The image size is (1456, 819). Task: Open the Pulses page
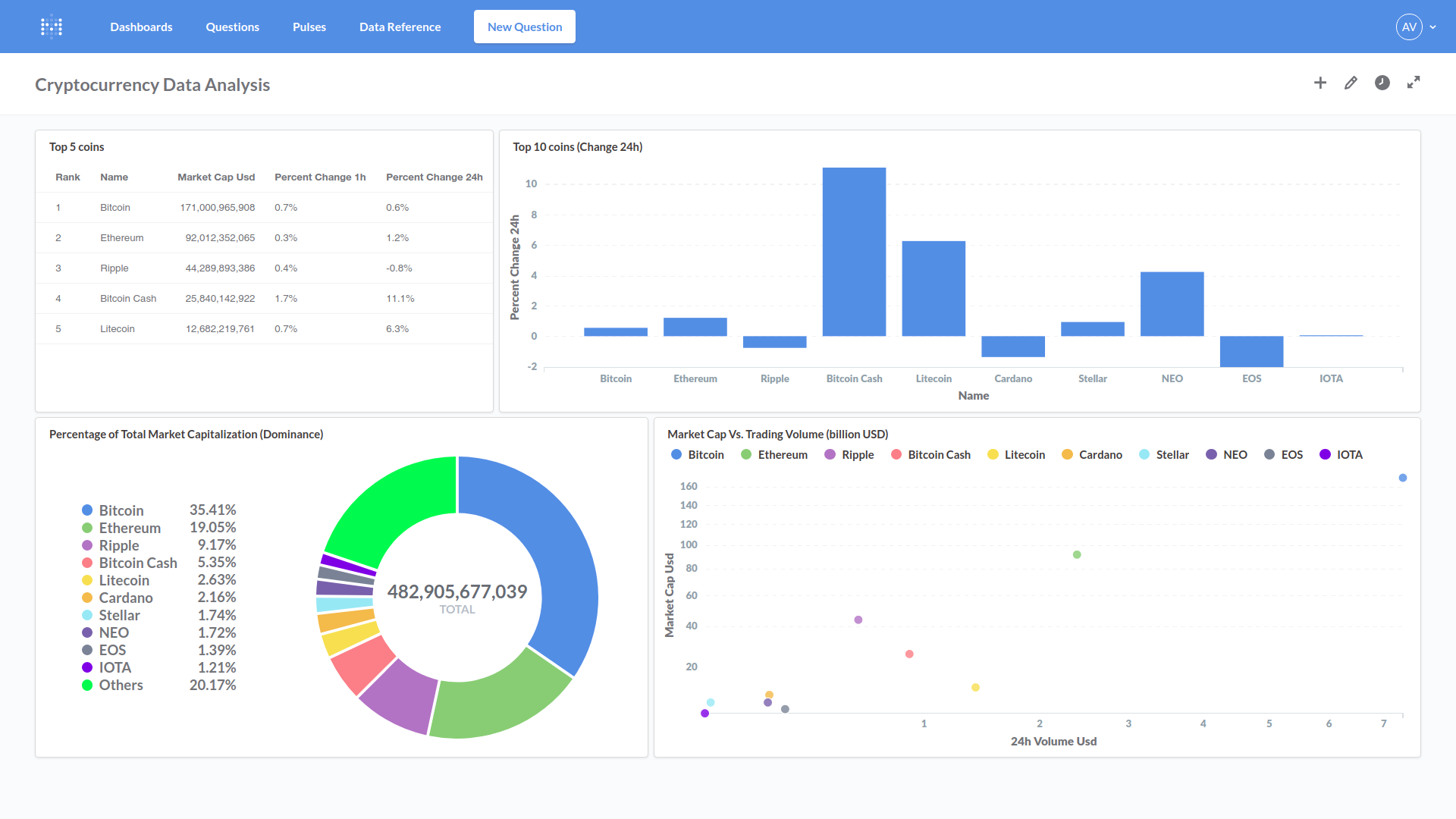click(309, 27)
